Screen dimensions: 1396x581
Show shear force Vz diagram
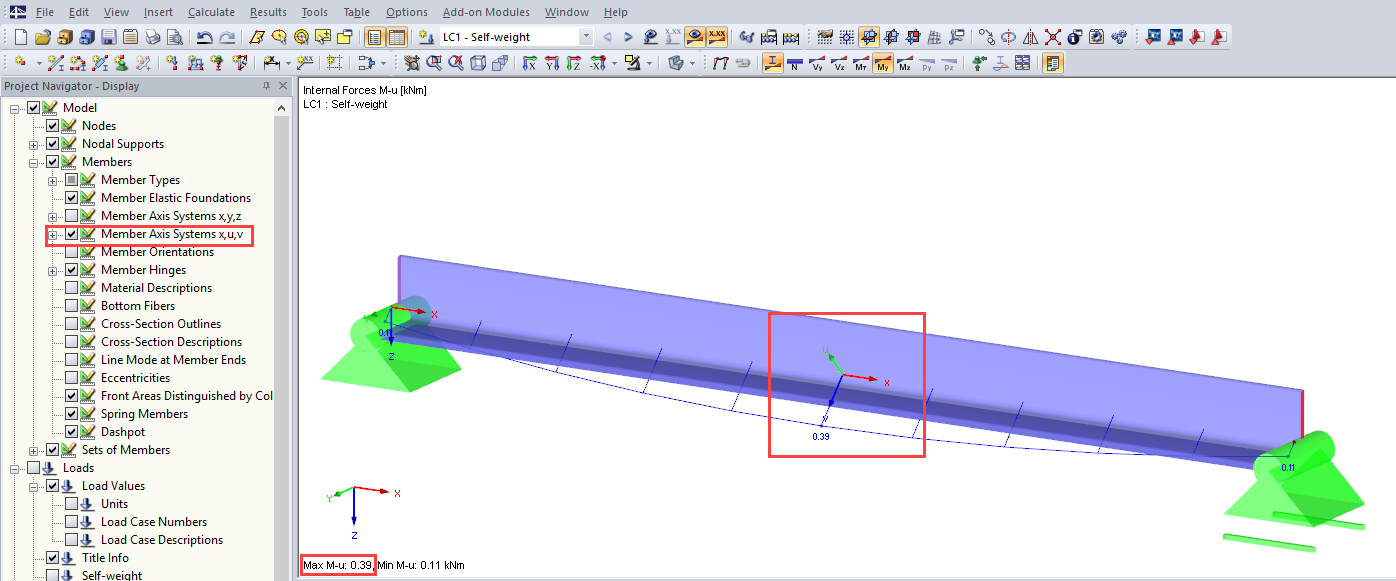point(839,62)
